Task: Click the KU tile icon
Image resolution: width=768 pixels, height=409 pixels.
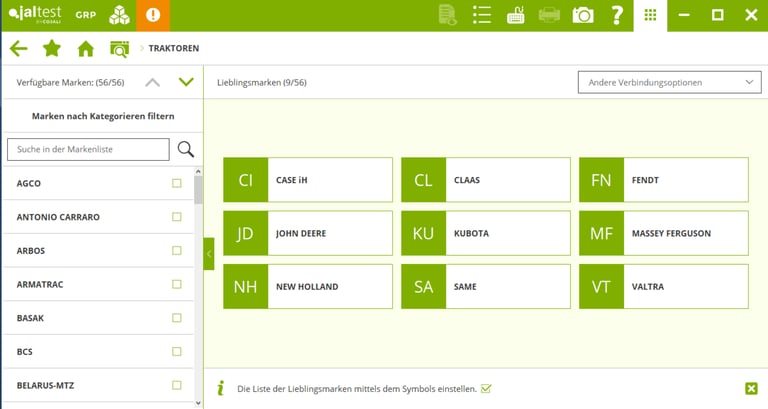Action: 424,233
